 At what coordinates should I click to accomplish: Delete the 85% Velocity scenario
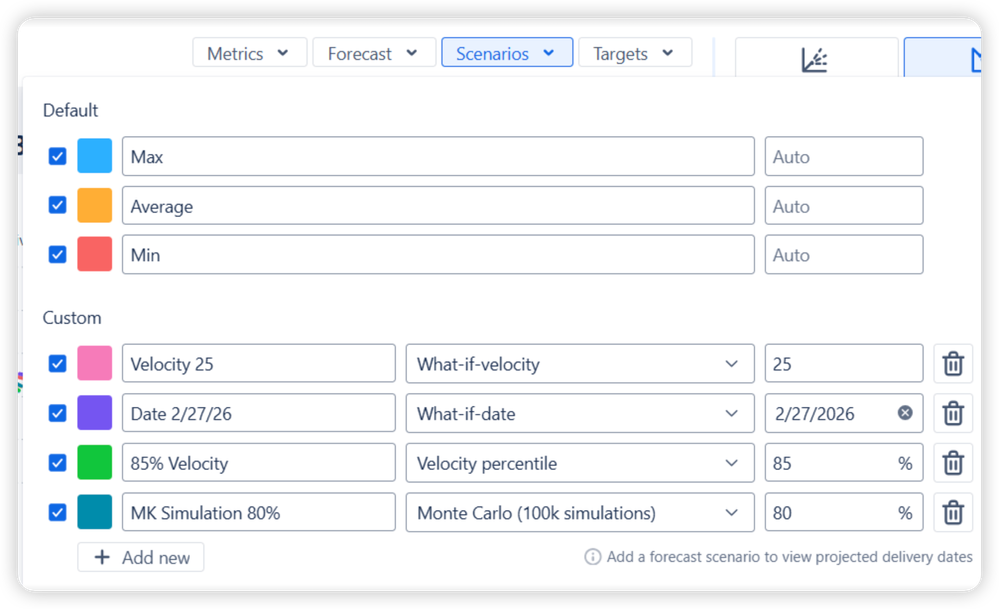click(953, 463)
